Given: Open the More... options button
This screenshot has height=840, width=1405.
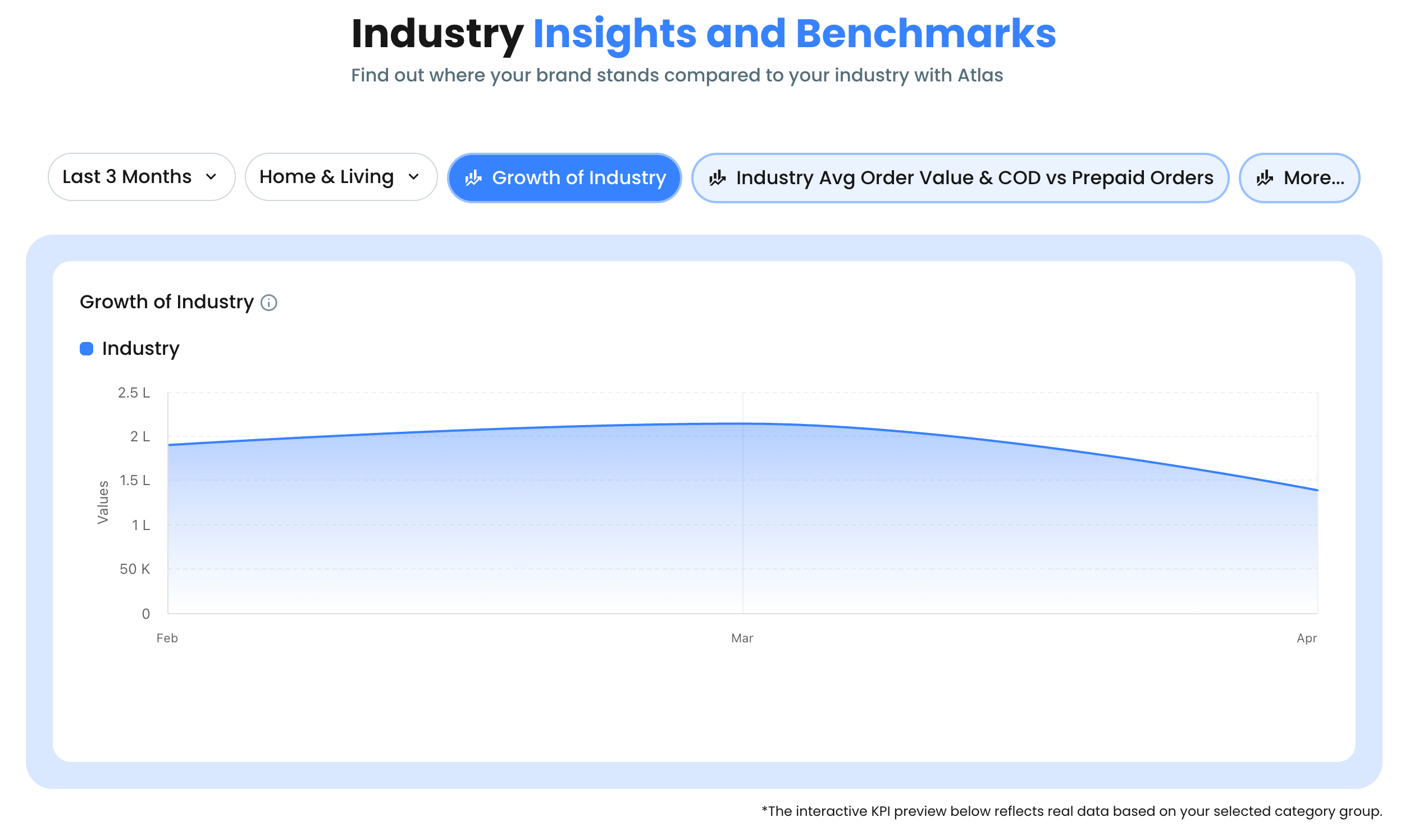Looking at the screenshot, I should tap(1299, 178).
